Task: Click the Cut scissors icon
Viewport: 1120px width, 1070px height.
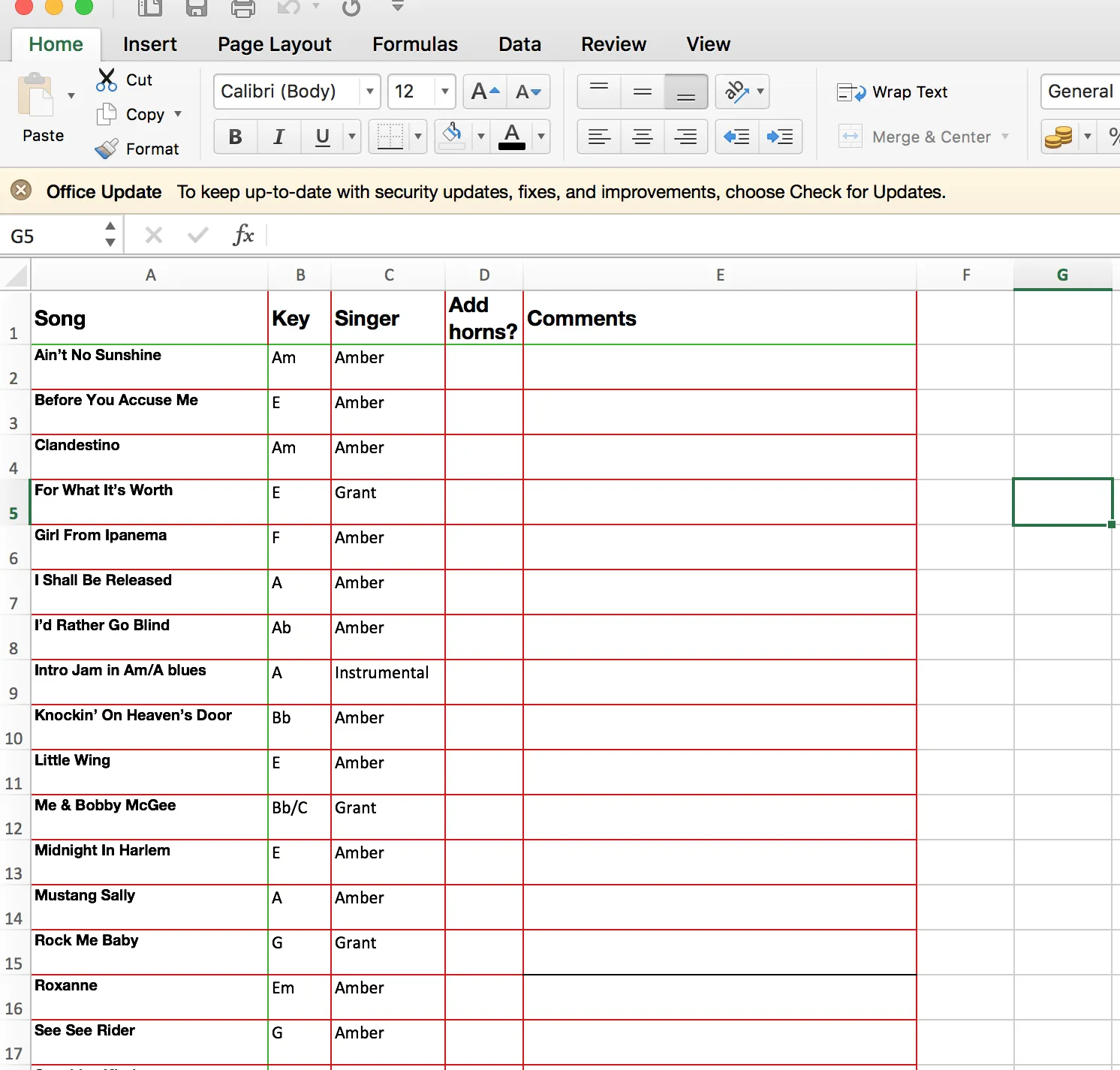Action: (107, 80)
